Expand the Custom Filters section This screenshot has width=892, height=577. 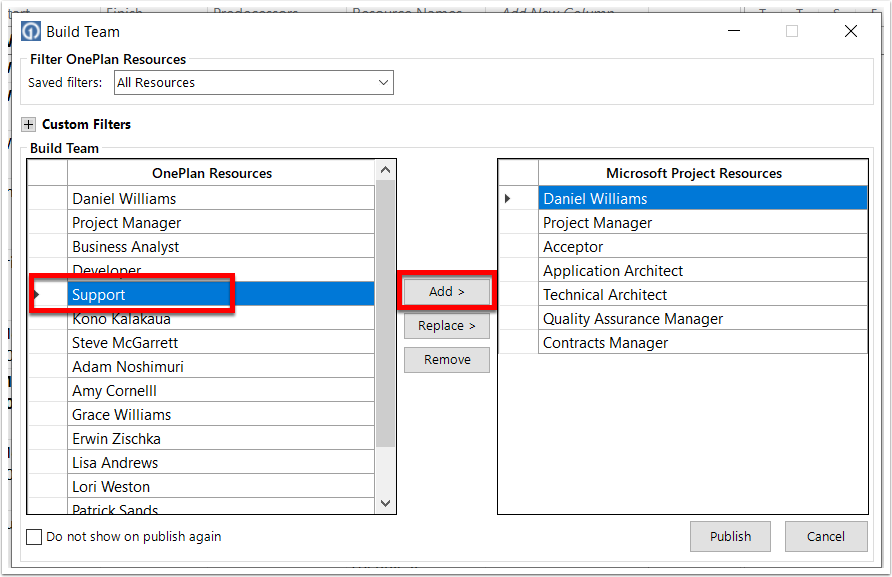(x=28, y=124)
